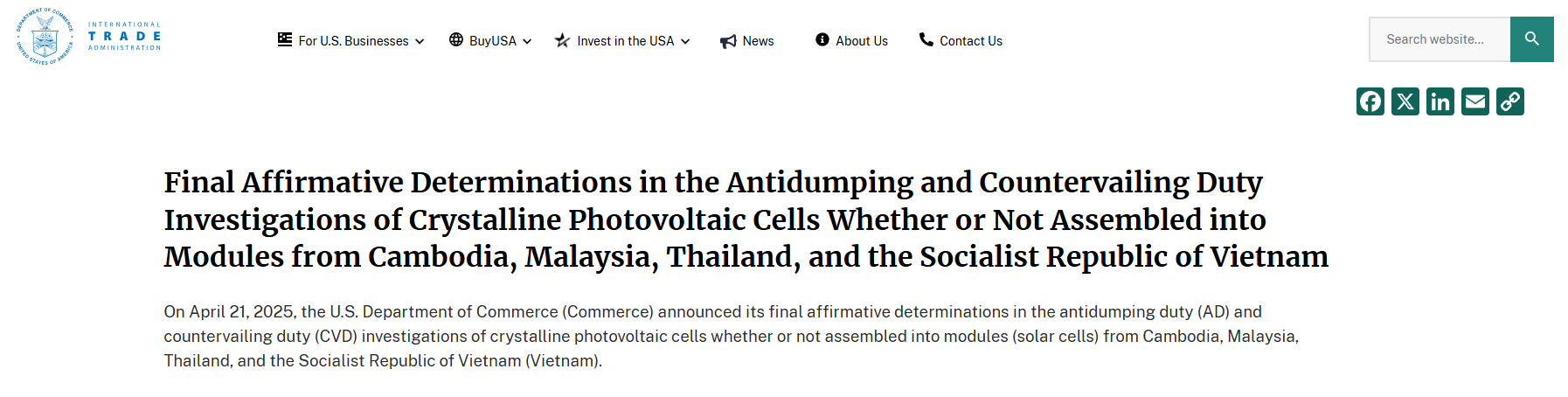This screenshot has height=397, width=1568.
Task: Copy the page link with chain icon
Action: [1509, 101]
